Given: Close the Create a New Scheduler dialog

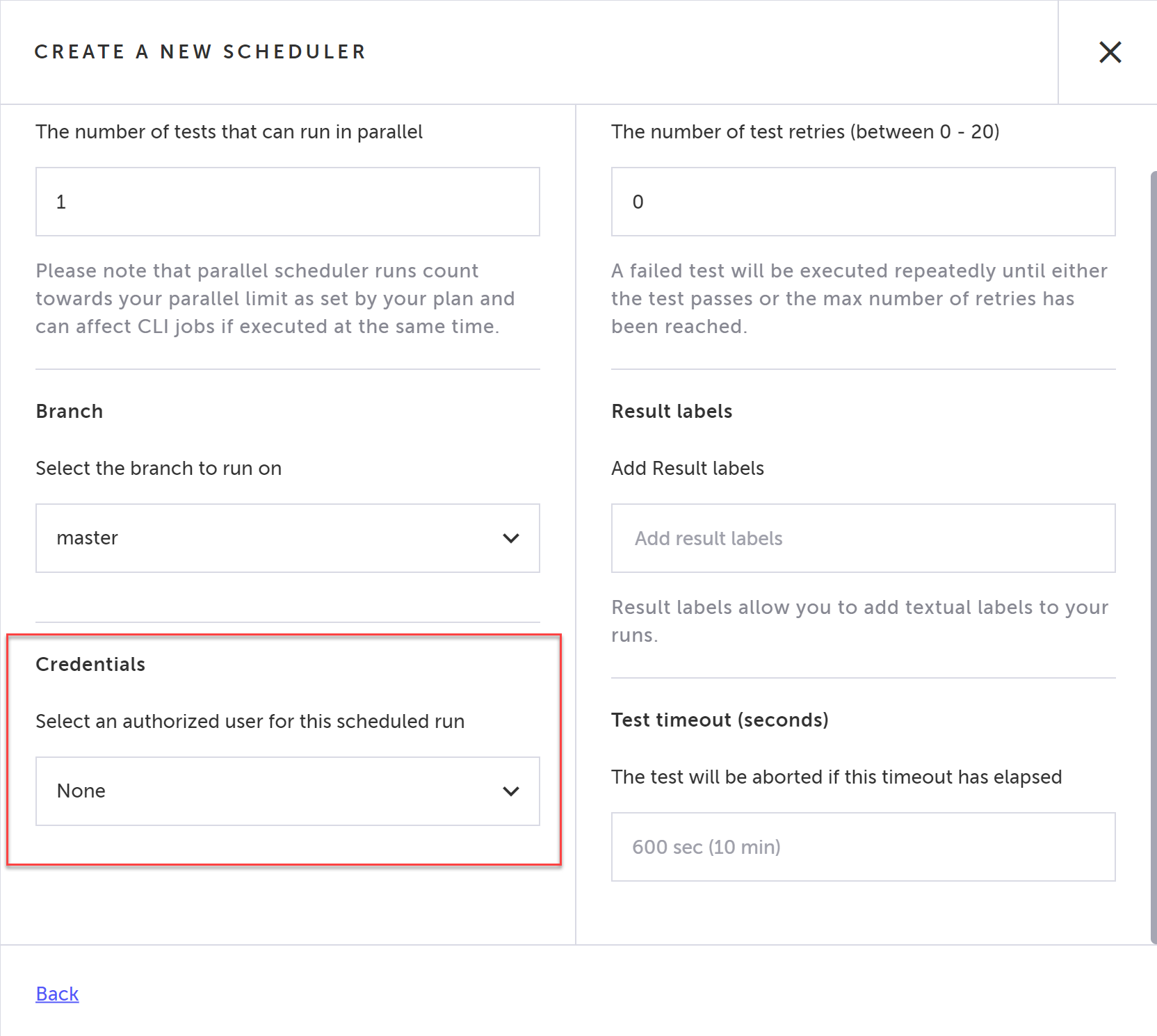Looking at the screenshot, I should coord(1110,52).
